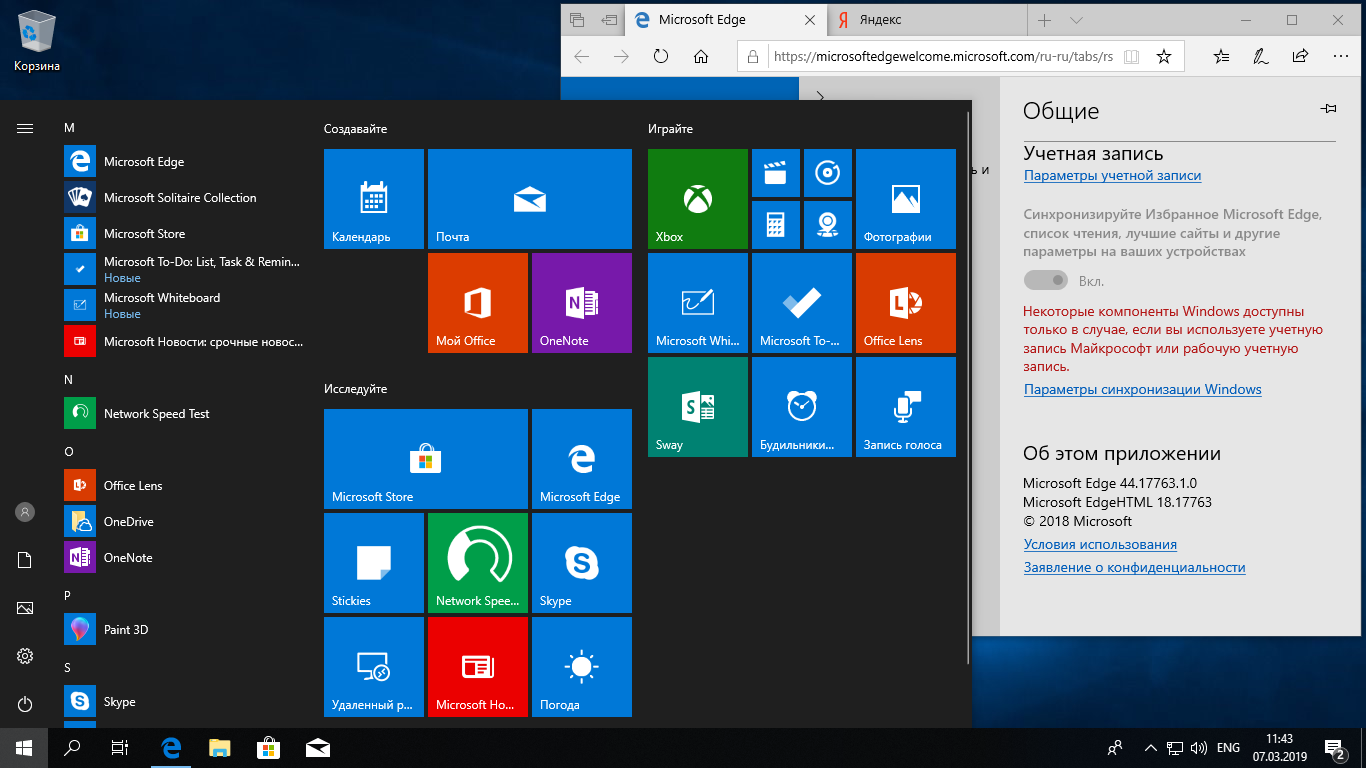The image size is (1366, 768).
Task: Open the Будильники alarms tile
Action: (802, 407)
